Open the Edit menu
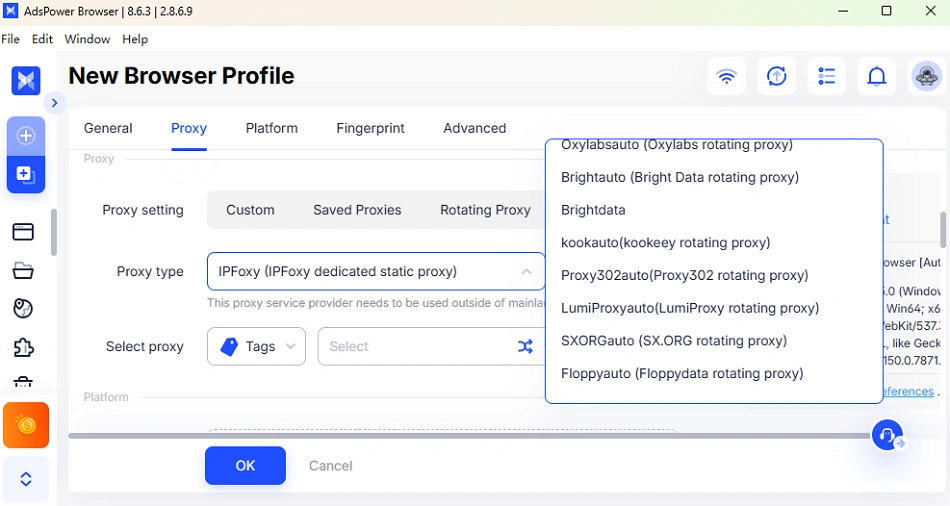 (x=42, y=39)
